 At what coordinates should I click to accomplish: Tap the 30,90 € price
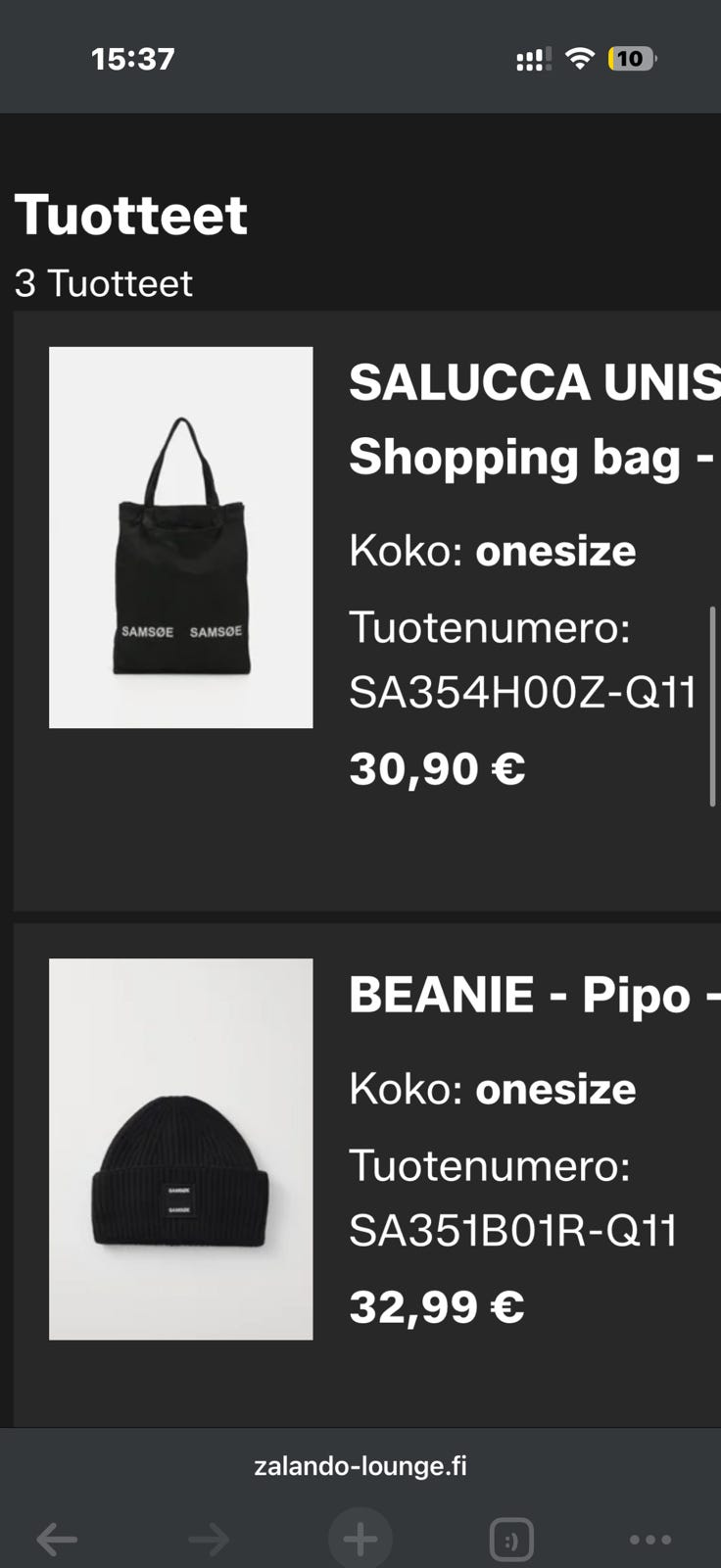[x=437, y=769]
